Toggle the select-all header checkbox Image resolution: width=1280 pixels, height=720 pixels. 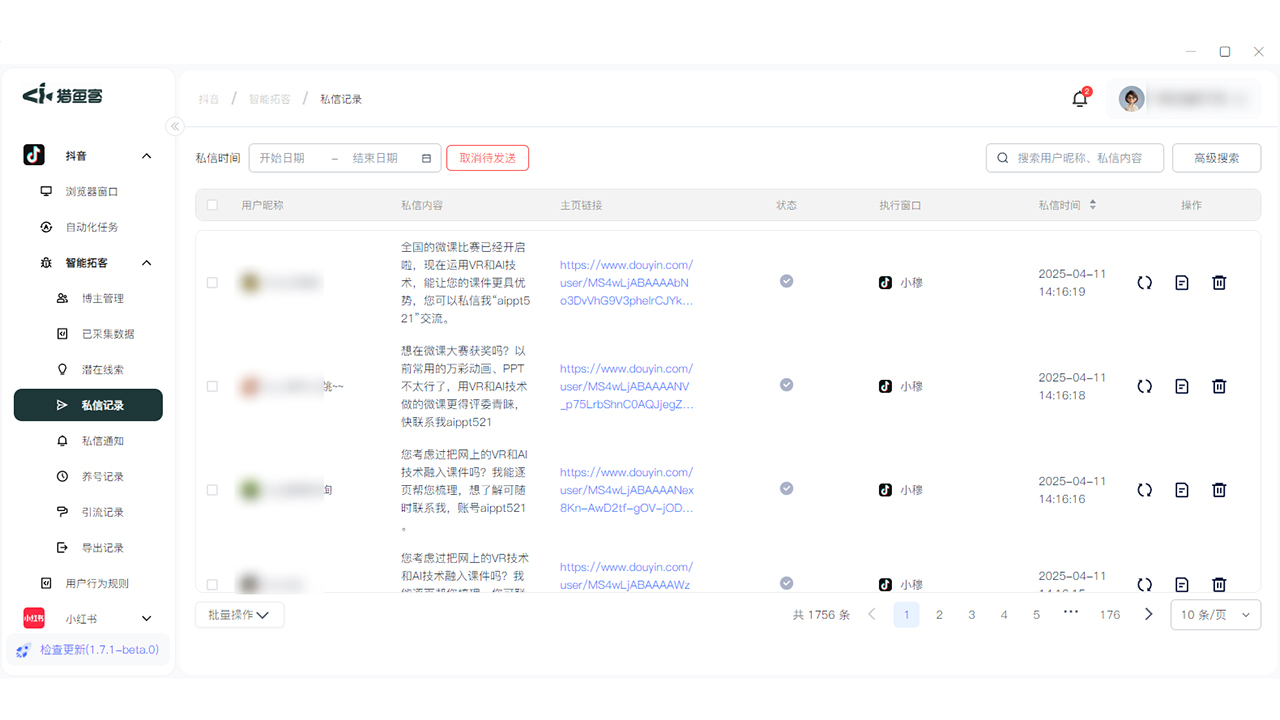click(x=212, y=205)
